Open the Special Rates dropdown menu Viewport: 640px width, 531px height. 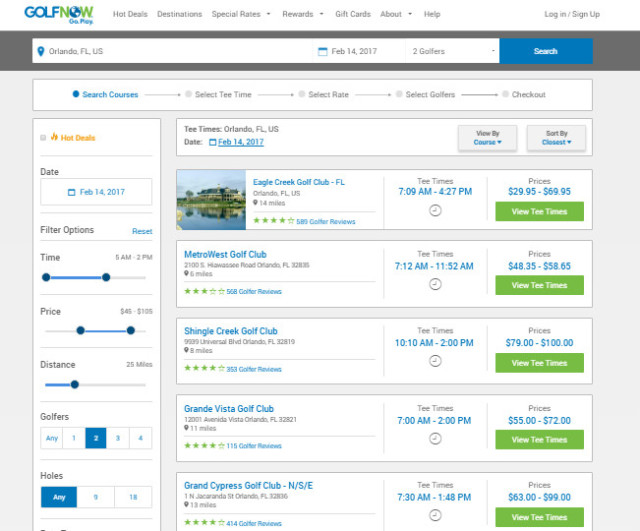pyautogui.click(x=241, y=14)
